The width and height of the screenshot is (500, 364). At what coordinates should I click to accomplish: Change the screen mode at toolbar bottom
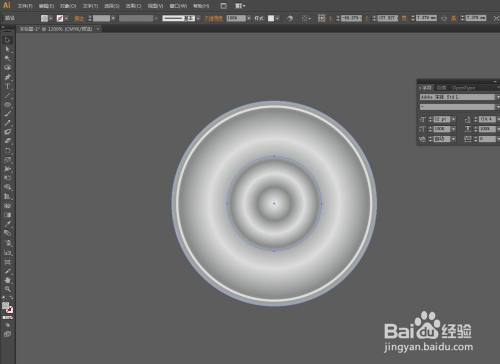click(7, 334)
